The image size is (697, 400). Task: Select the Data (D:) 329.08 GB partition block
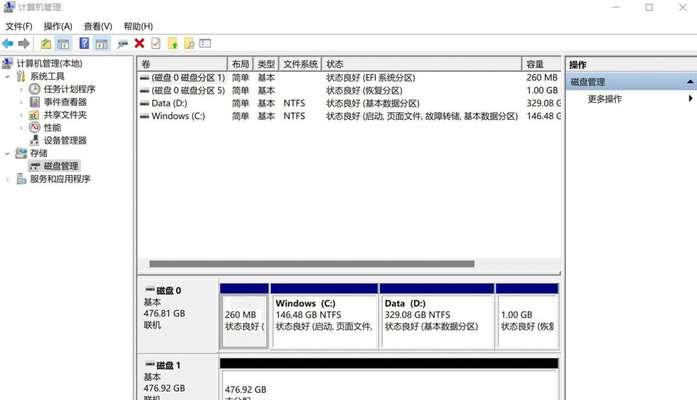point(437,316)
